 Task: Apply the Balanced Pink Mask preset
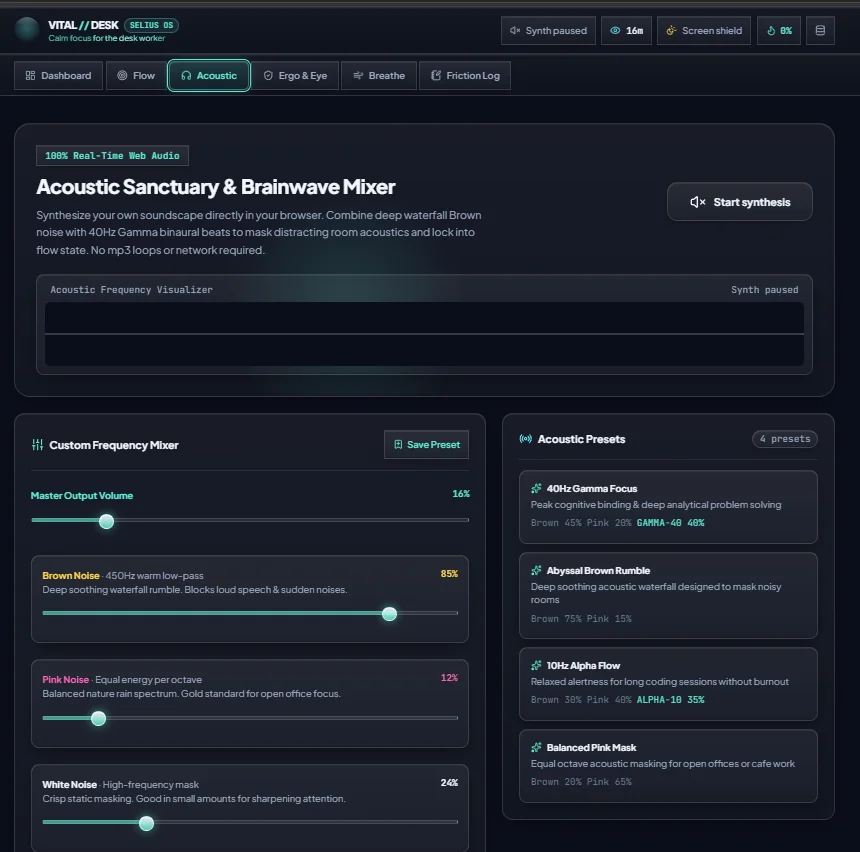(x=668, y=766)
